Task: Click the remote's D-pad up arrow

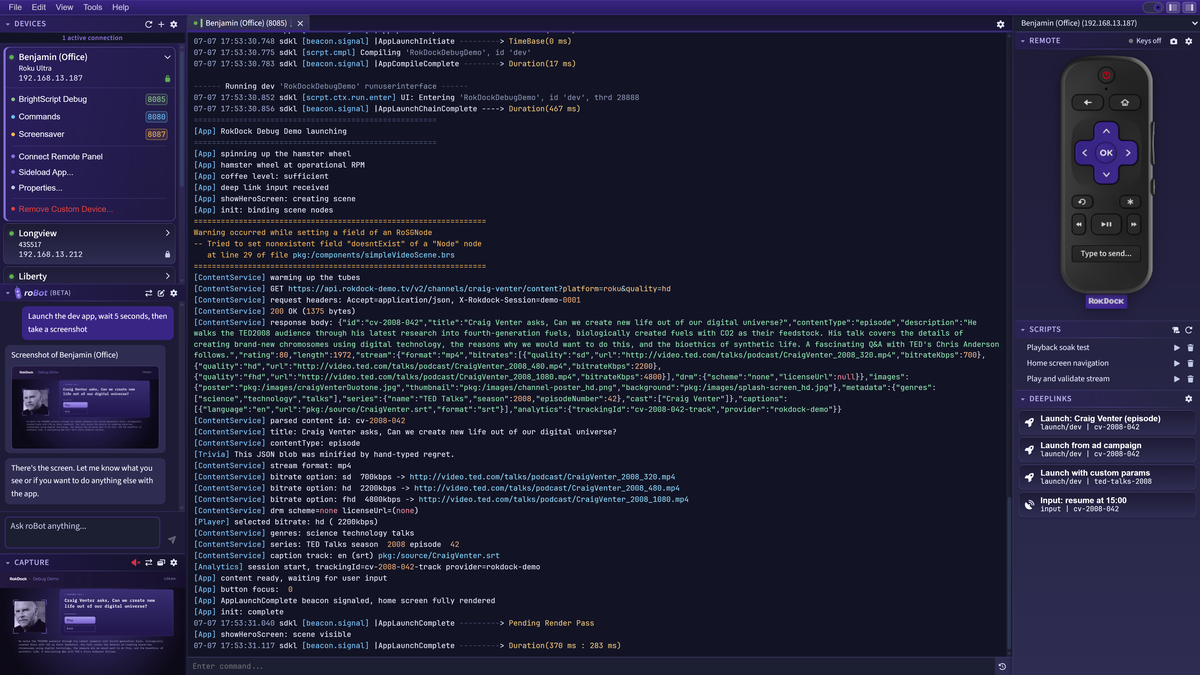Action: coord(1106,130)
